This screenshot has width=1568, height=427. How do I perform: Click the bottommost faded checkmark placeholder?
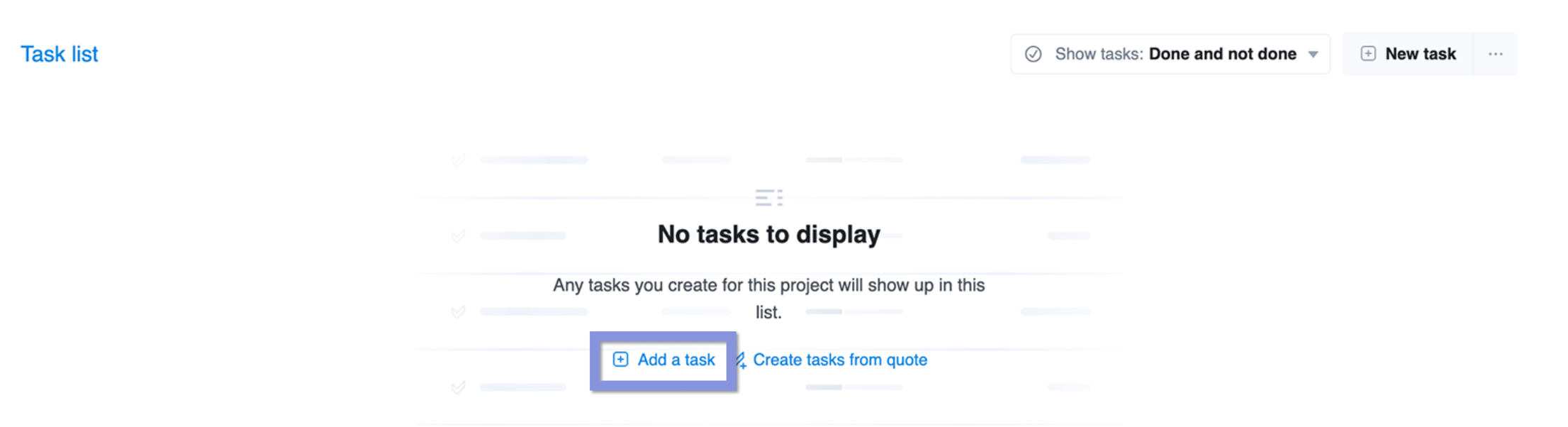pyautogui.click(x=458, y=387)
